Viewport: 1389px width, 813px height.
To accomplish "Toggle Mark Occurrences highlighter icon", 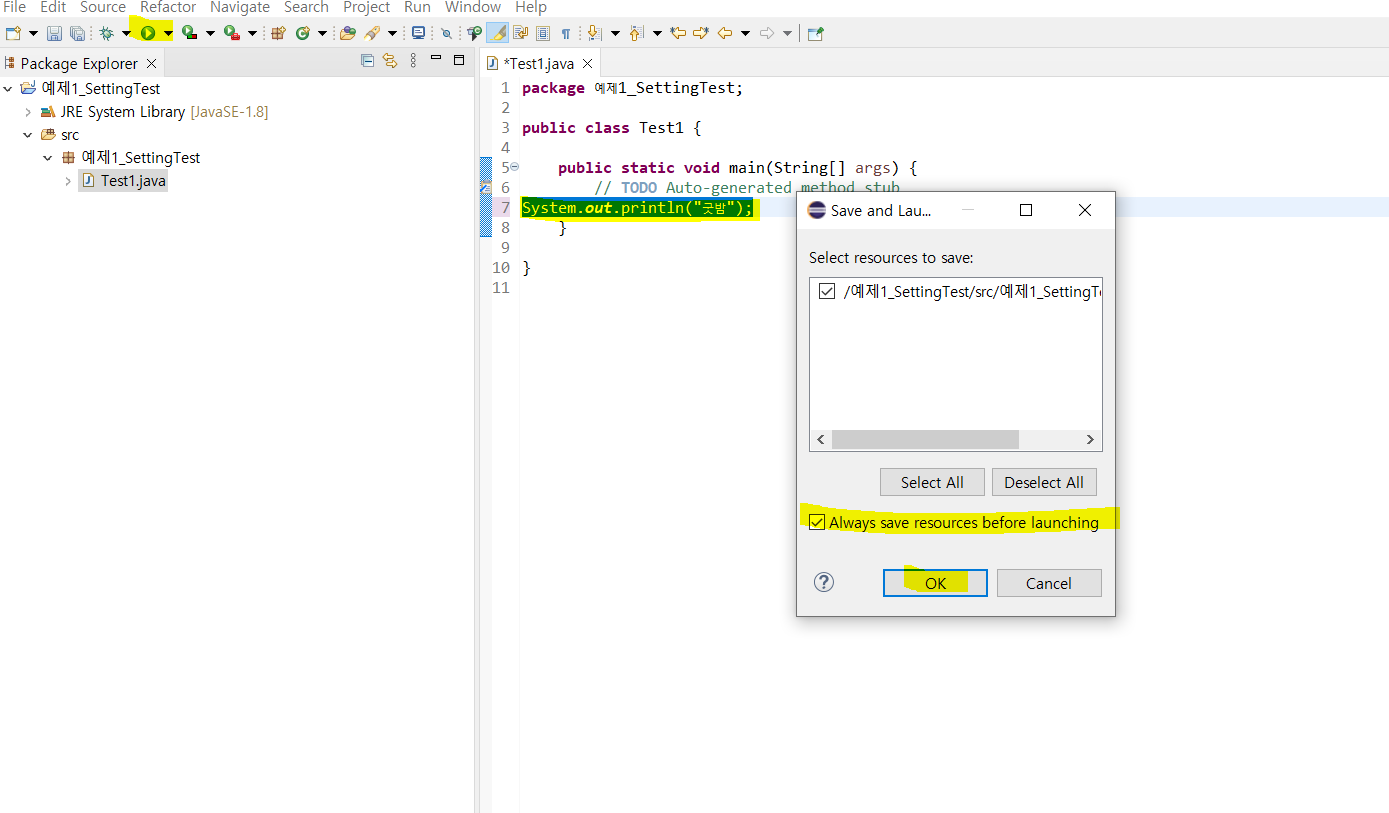I will 498,33.
